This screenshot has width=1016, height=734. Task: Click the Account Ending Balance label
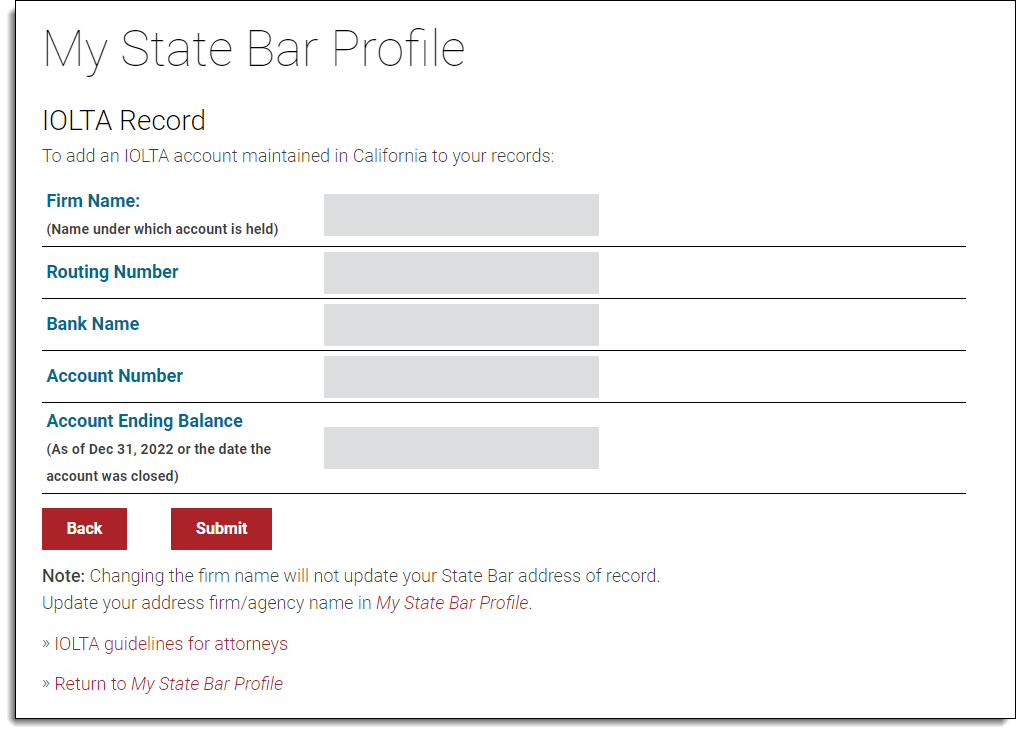(x=144, y=421)
